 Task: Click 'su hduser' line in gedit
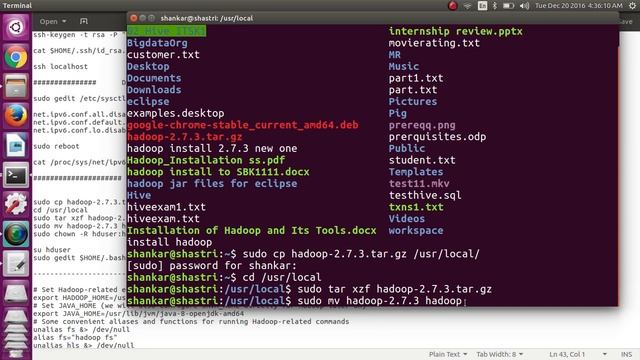point(52,250)
